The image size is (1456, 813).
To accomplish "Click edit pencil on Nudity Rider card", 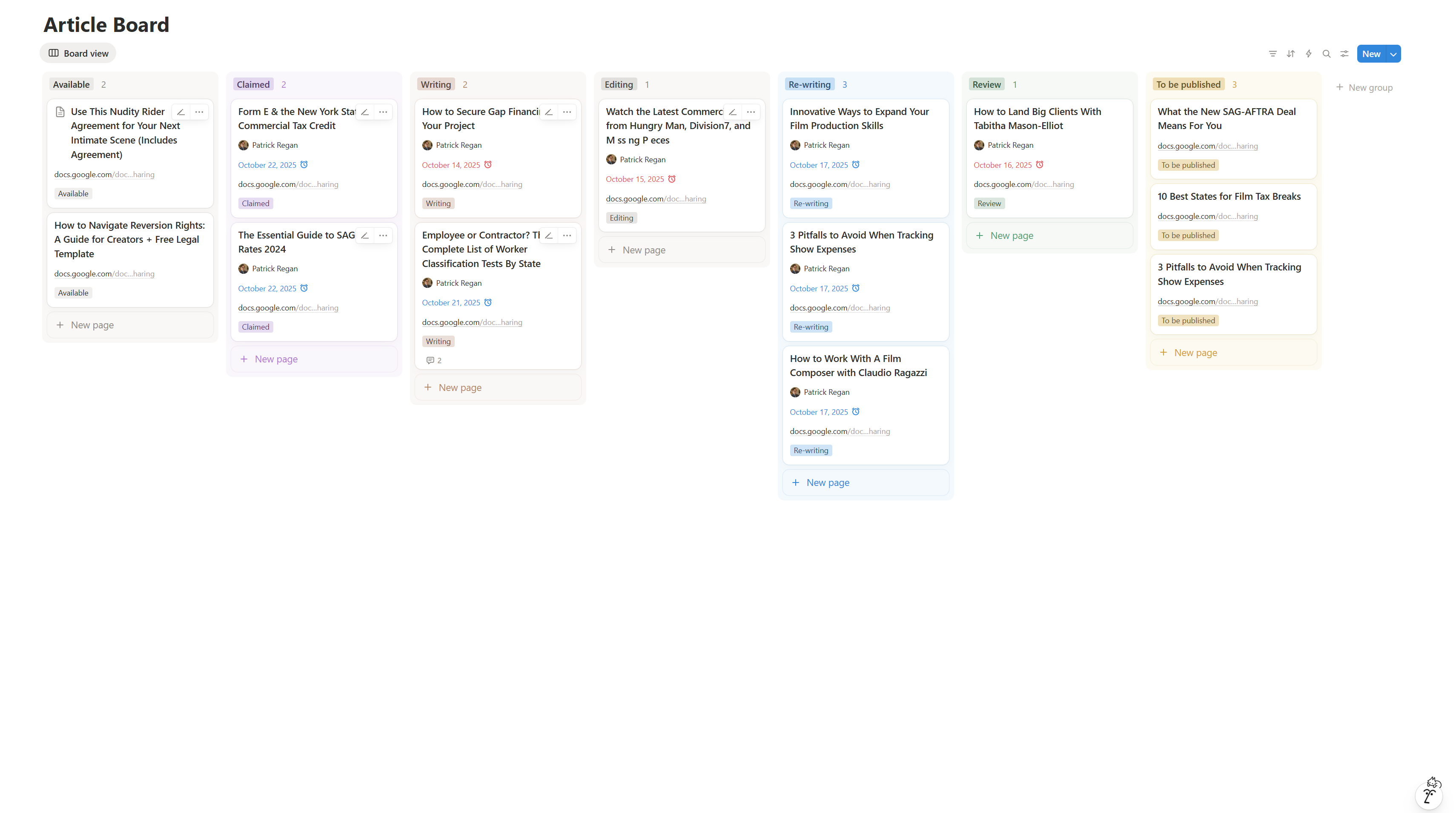I will tap(181, 112).
